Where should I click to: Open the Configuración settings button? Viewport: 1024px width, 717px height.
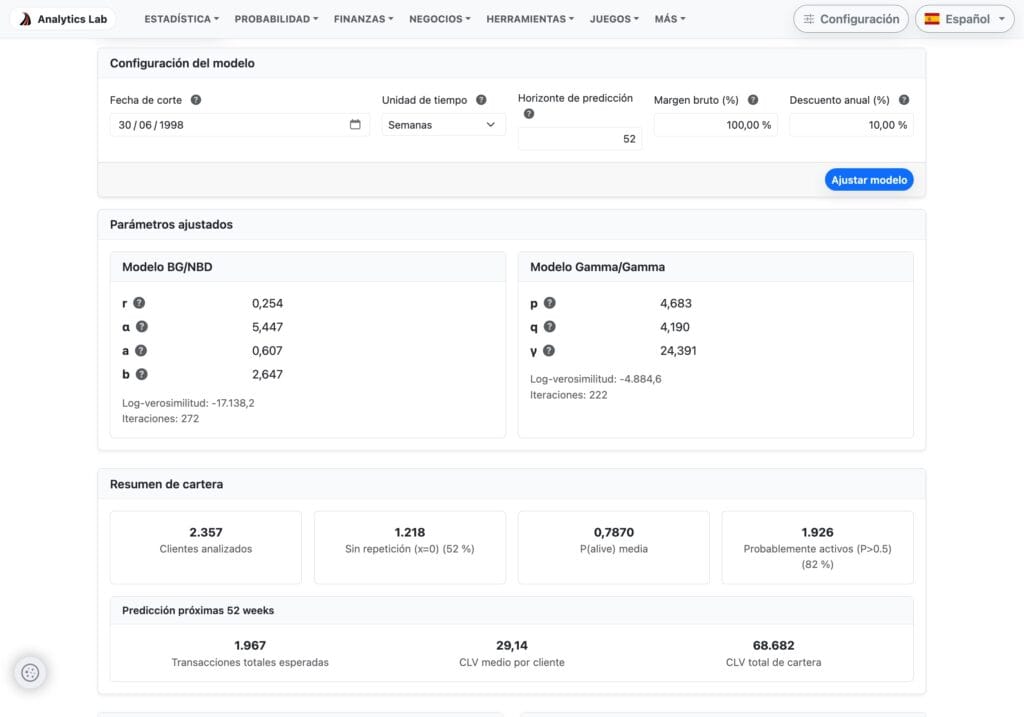point(850,19)
